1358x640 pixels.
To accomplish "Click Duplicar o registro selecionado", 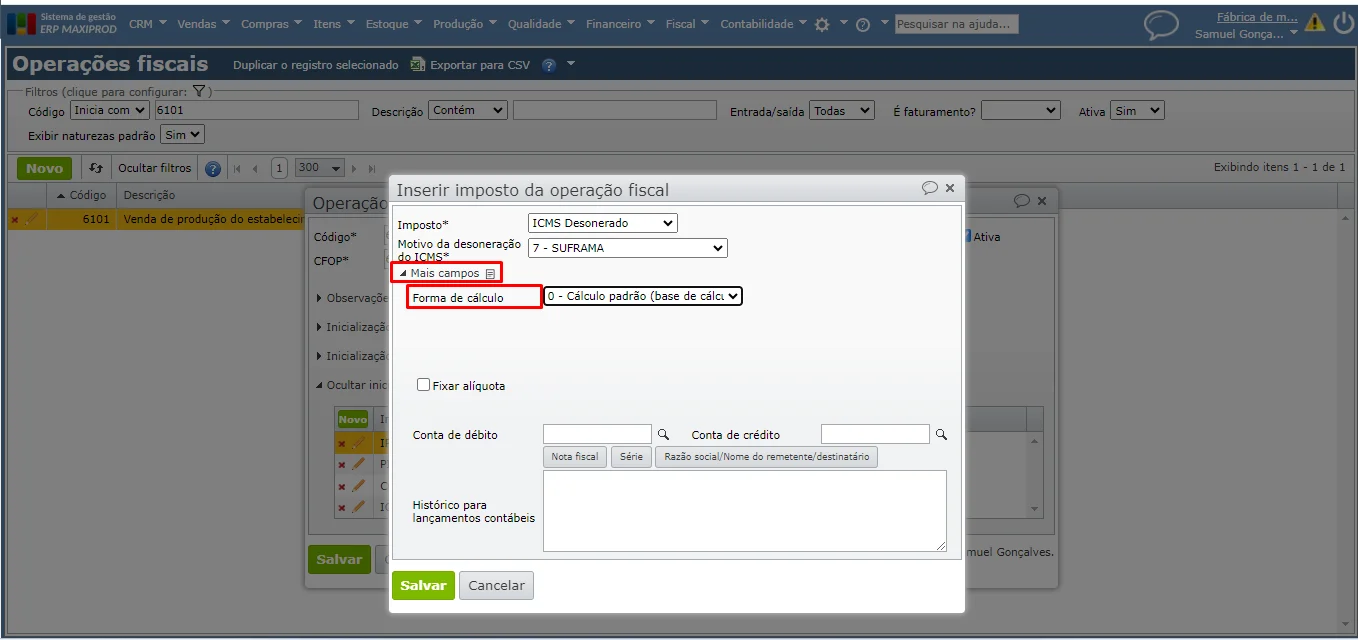I will click(316, 65).
